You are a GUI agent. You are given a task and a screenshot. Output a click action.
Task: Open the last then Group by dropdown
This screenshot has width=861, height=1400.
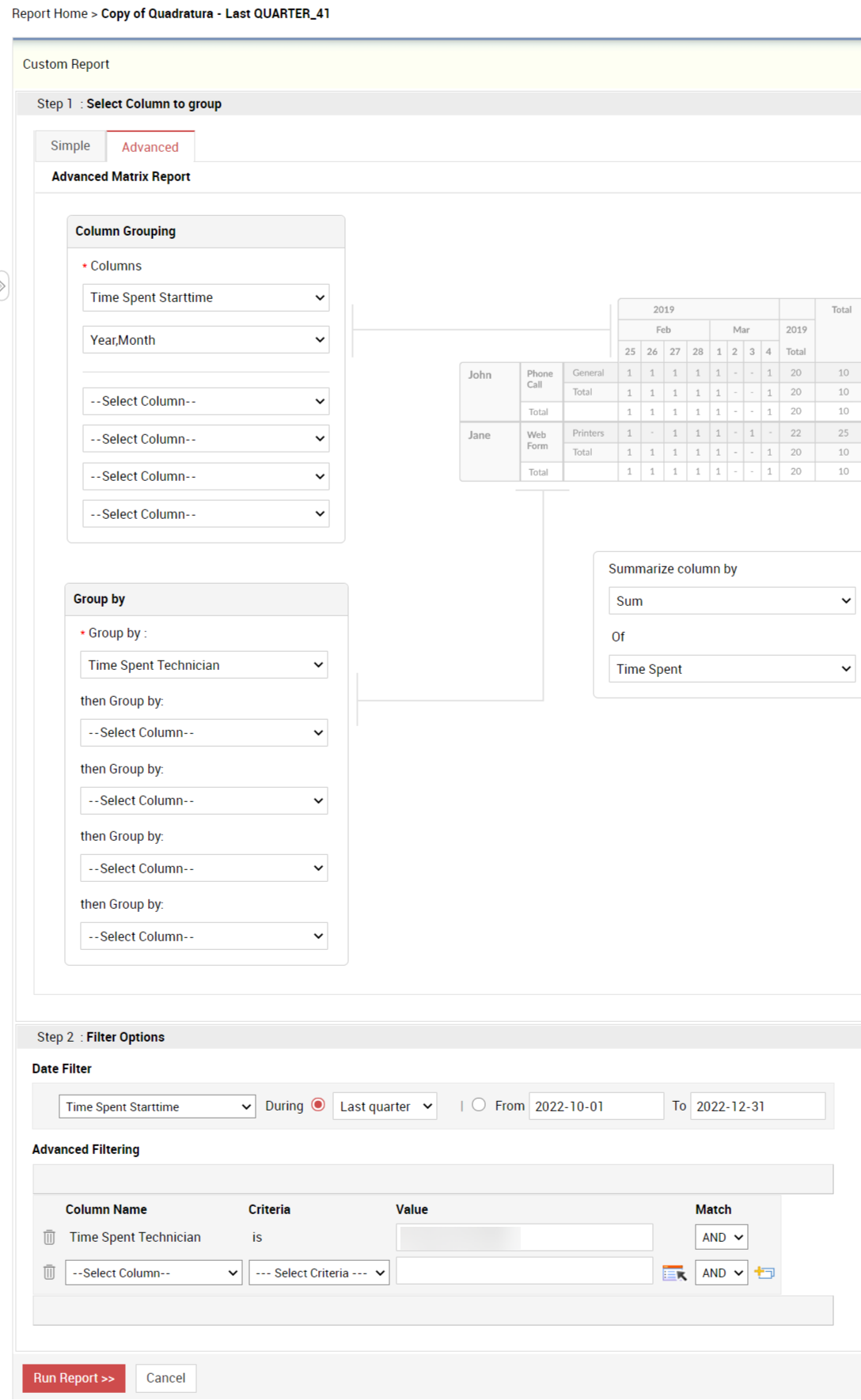(204, 936)
